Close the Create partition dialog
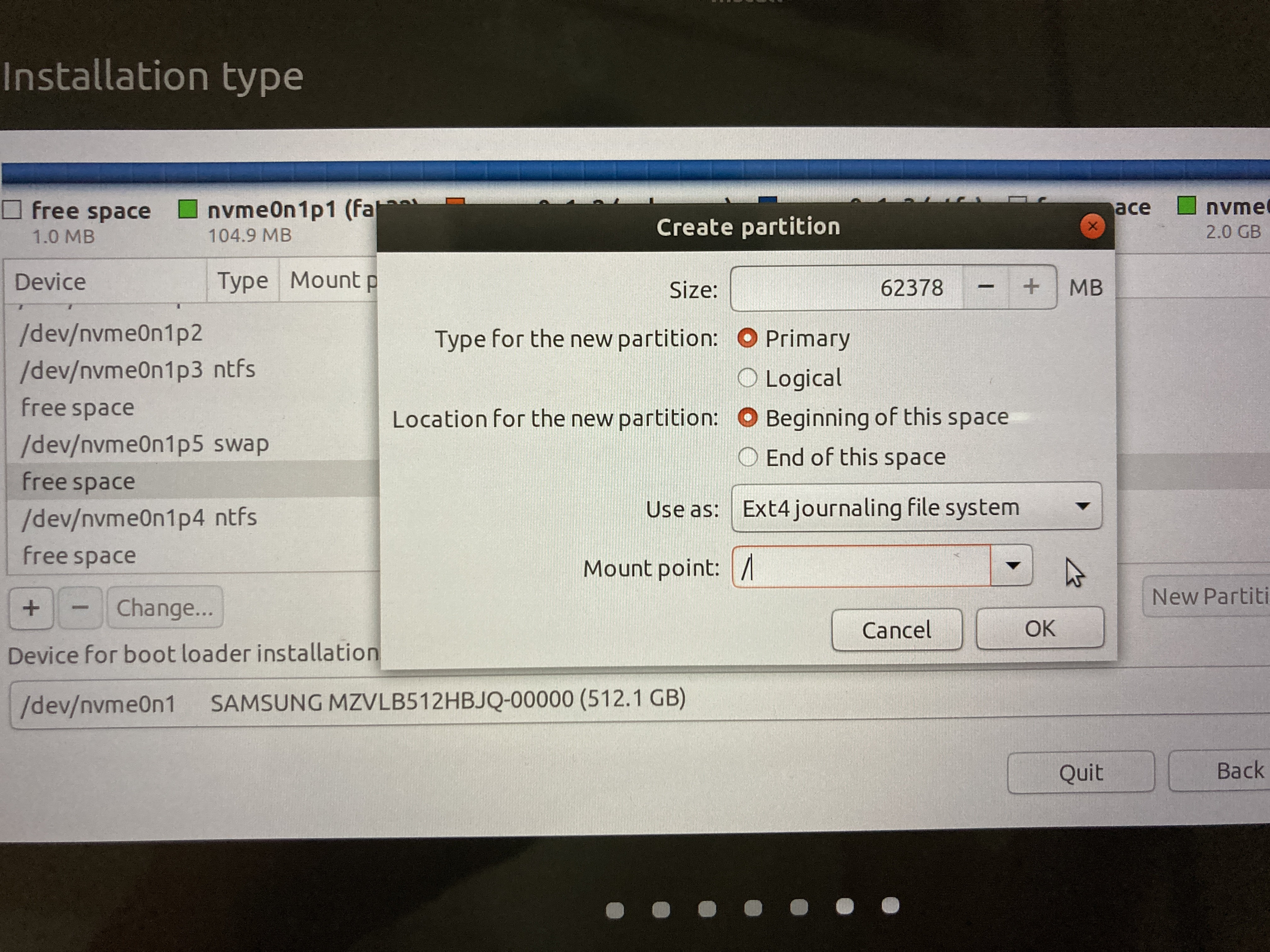The width and height of the screenshot is (1270, 952). (1092, 226)
